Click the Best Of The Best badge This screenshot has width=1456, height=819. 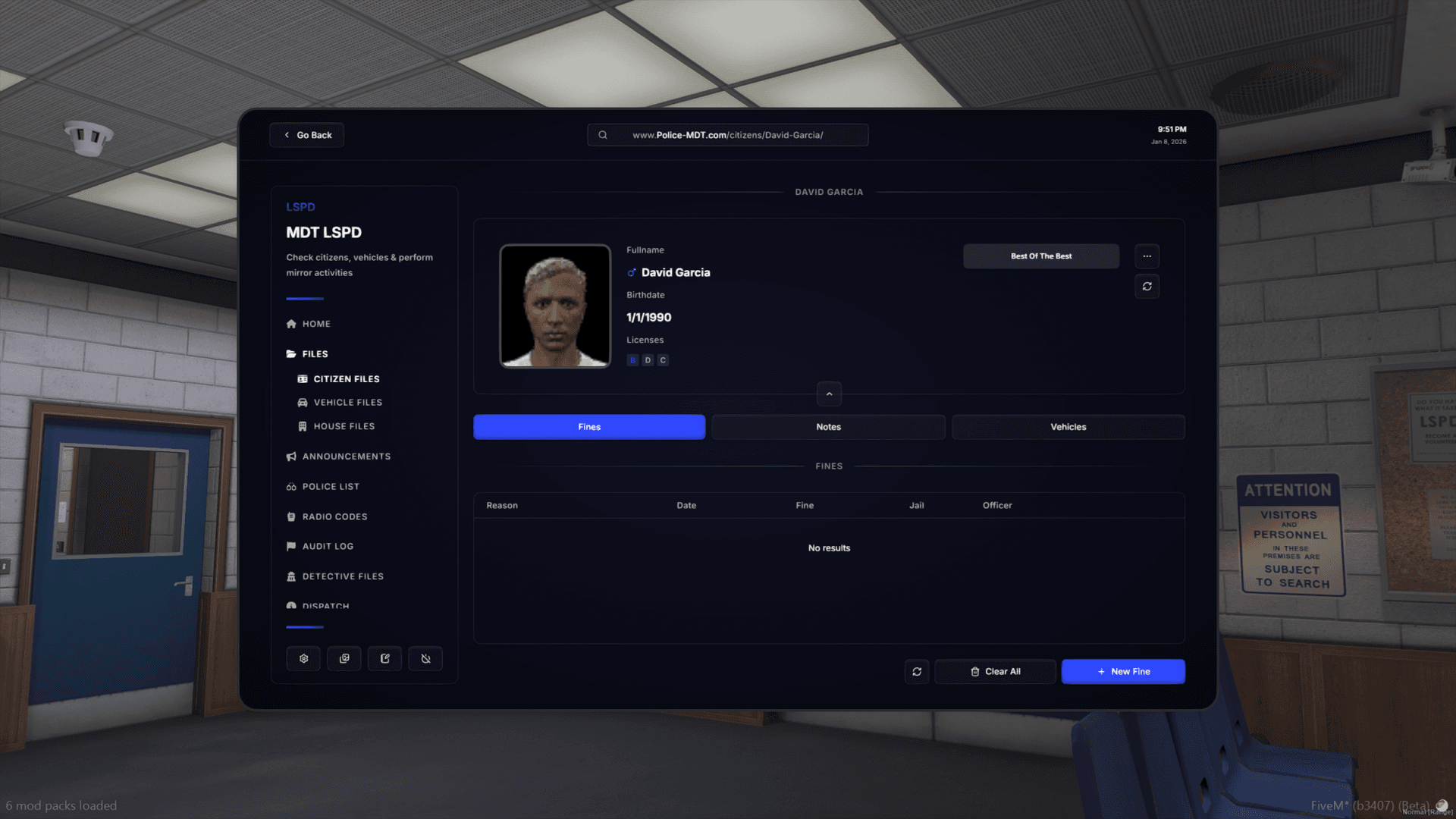click(x=1041, y=256)
